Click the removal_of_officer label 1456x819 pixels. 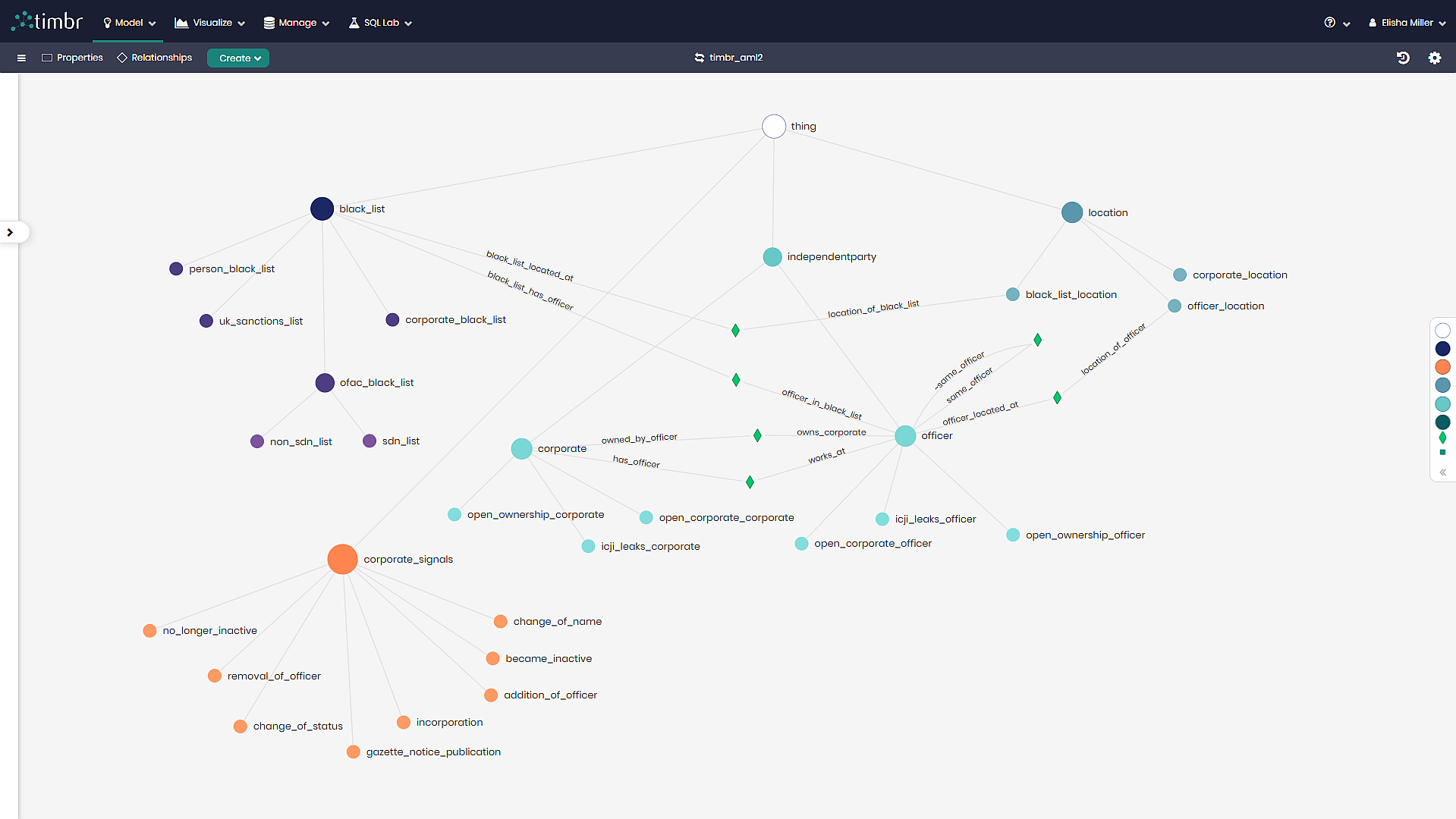pos(274,676)
